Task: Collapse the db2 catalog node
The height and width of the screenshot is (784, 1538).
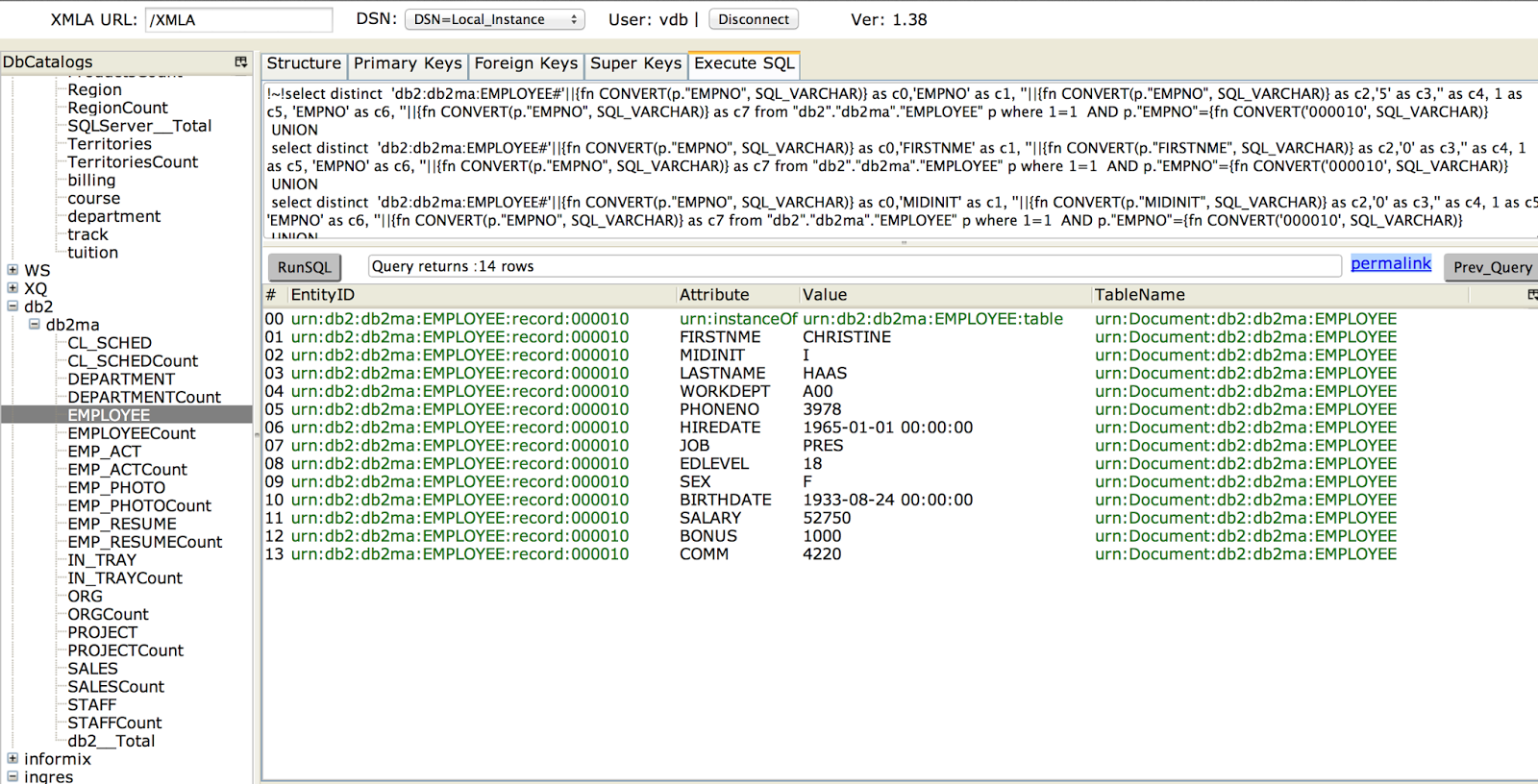Action: pos(12,306)
